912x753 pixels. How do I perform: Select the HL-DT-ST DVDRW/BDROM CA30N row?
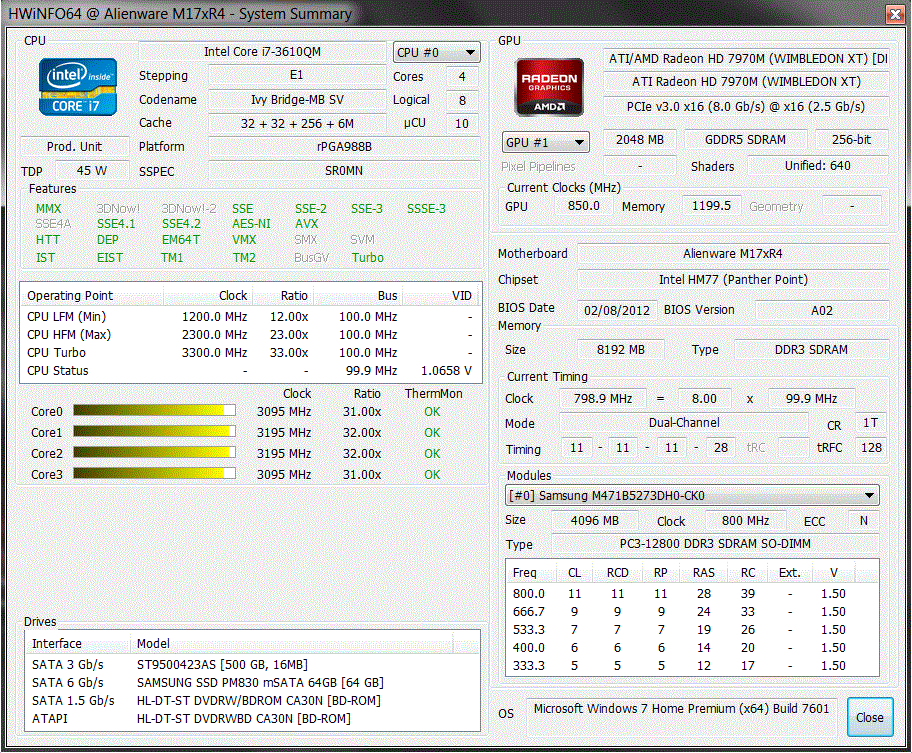[253, 701]
